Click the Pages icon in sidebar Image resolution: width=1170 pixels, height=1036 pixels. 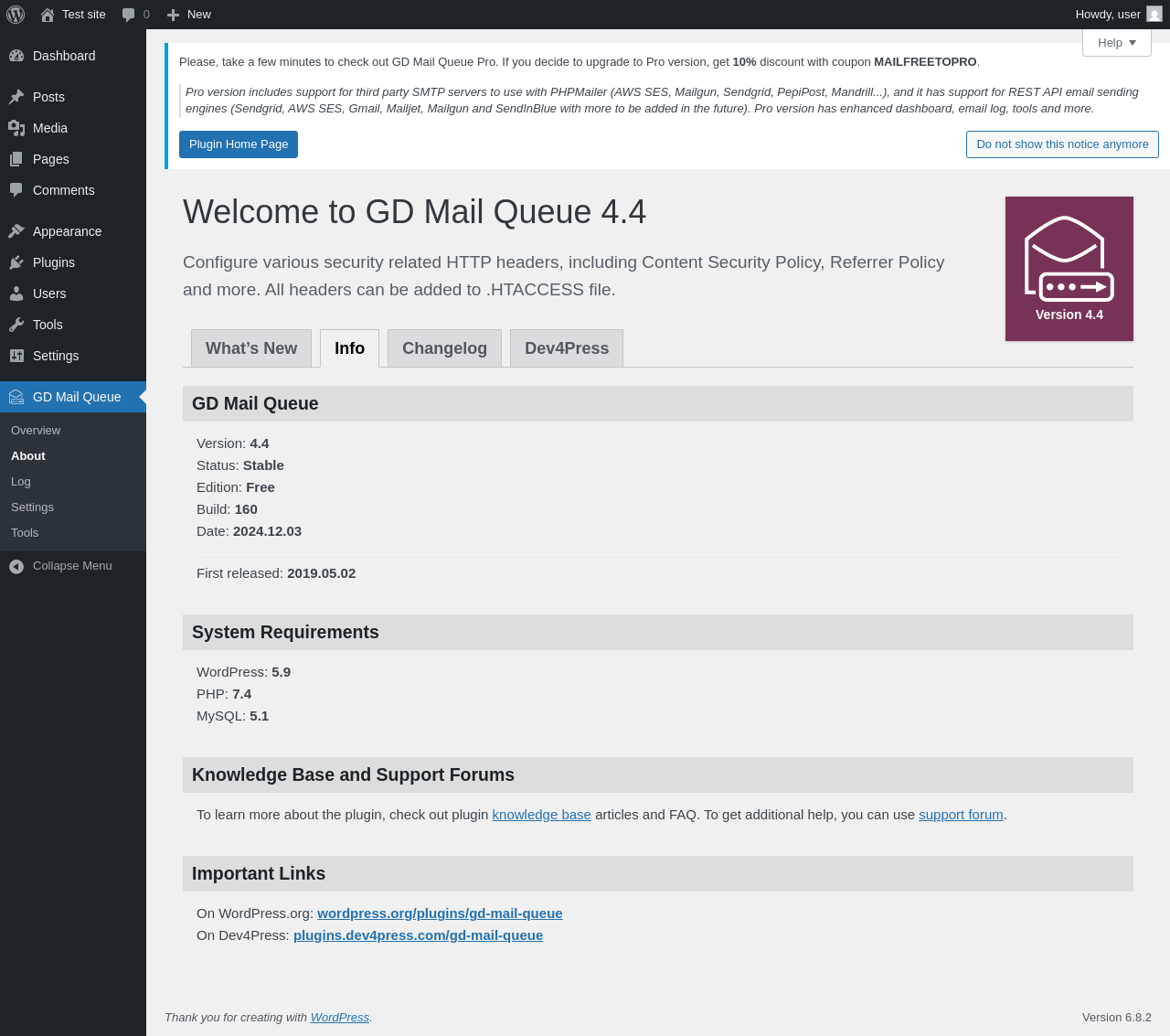(x=16, y=159)
